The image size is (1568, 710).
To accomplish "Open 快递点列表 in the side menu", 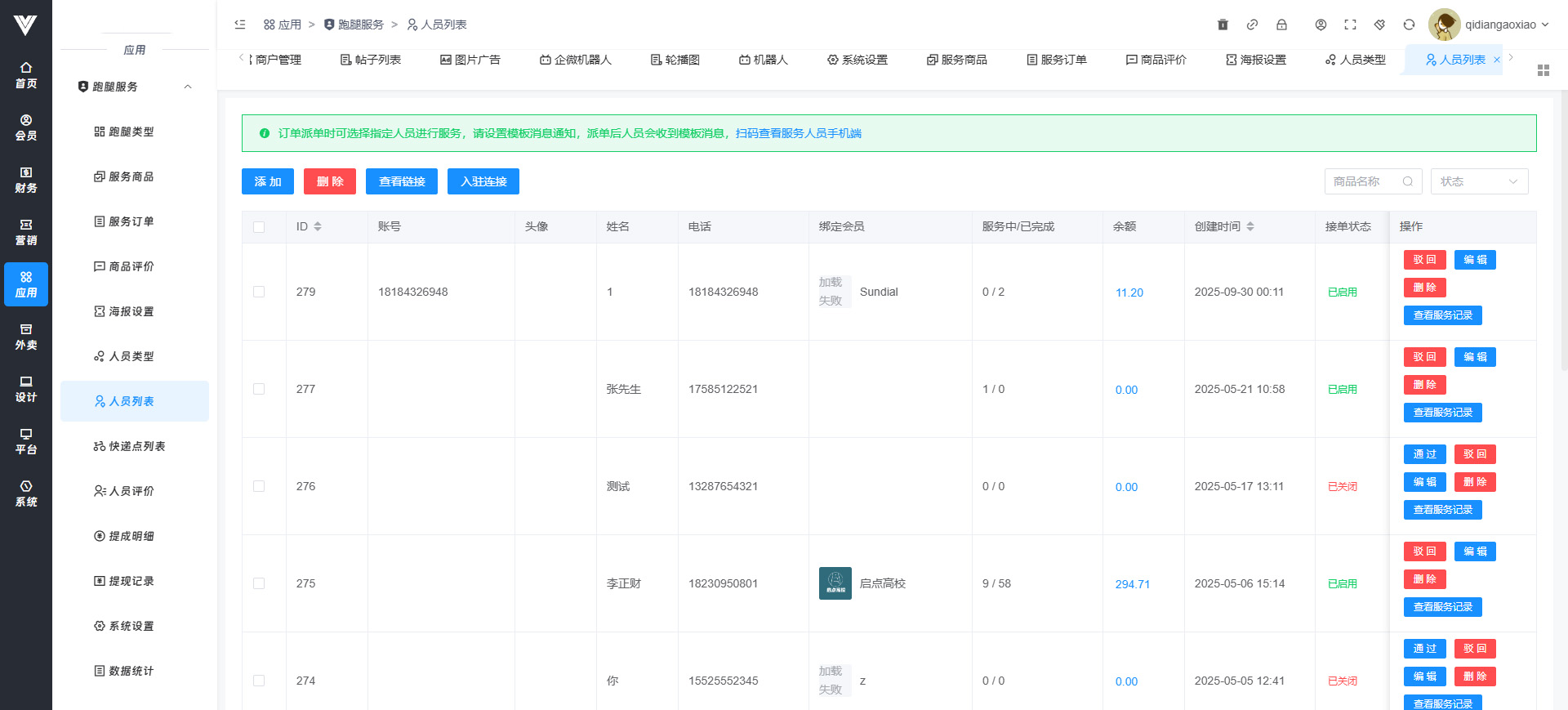I will [136, 446].
